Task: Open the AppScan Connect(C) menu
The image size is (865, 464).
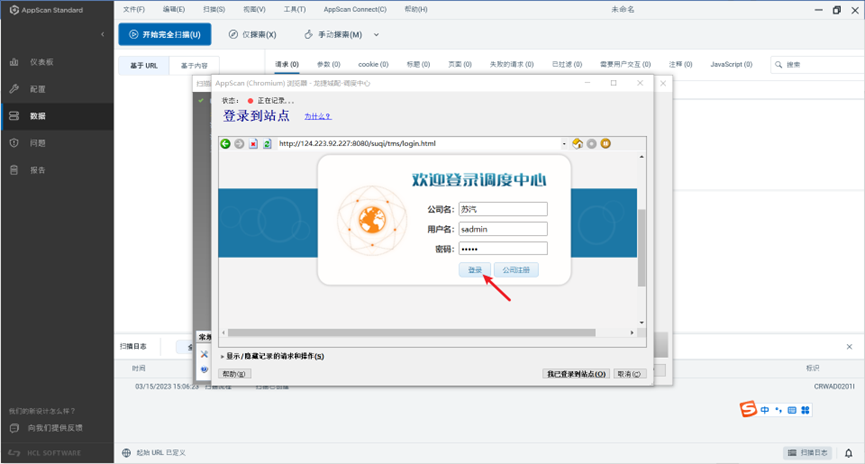Action: pos(355,9)
